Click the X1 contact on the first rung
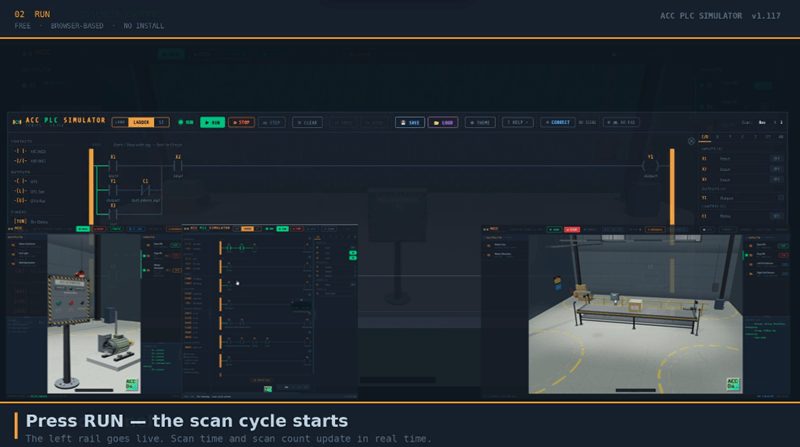The height and width of the screenshot is (447, 800). coord(113,165)
